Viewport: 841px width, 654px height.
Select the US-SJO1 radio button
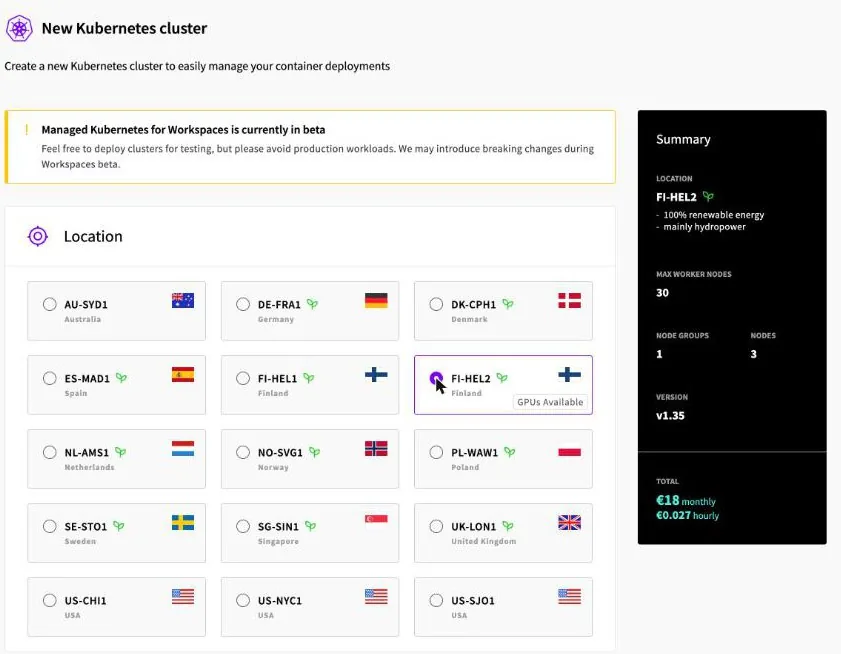pyautogui.click(x=436, y=600)
